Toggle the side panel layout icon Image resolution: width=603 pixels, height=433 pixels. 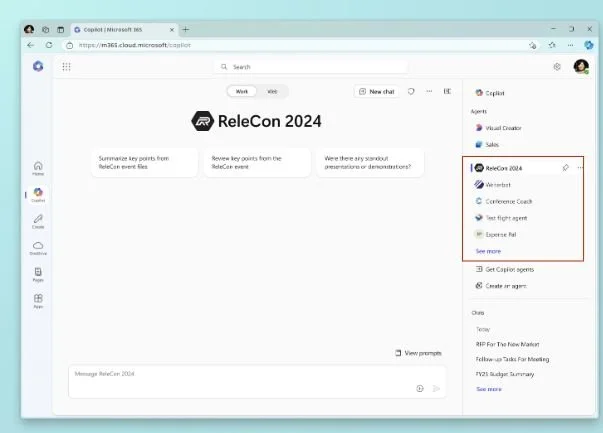[x=447, y=91]
